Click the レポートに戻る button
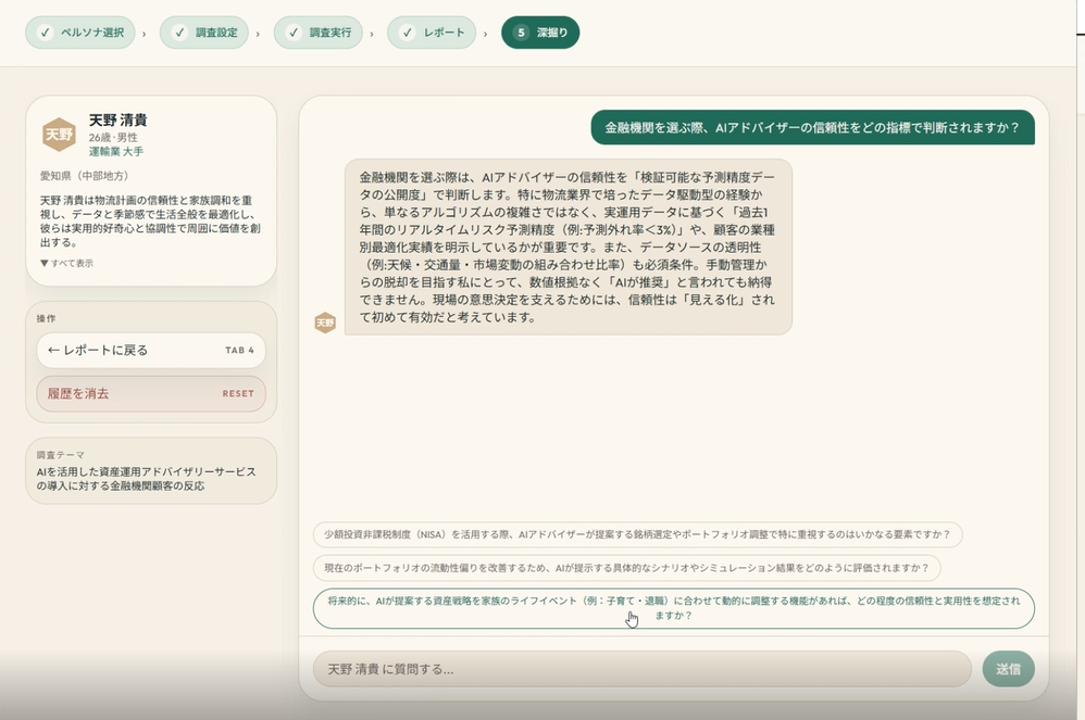The width and height of the screenshot is (1085, 720). [x=151, y=350]
